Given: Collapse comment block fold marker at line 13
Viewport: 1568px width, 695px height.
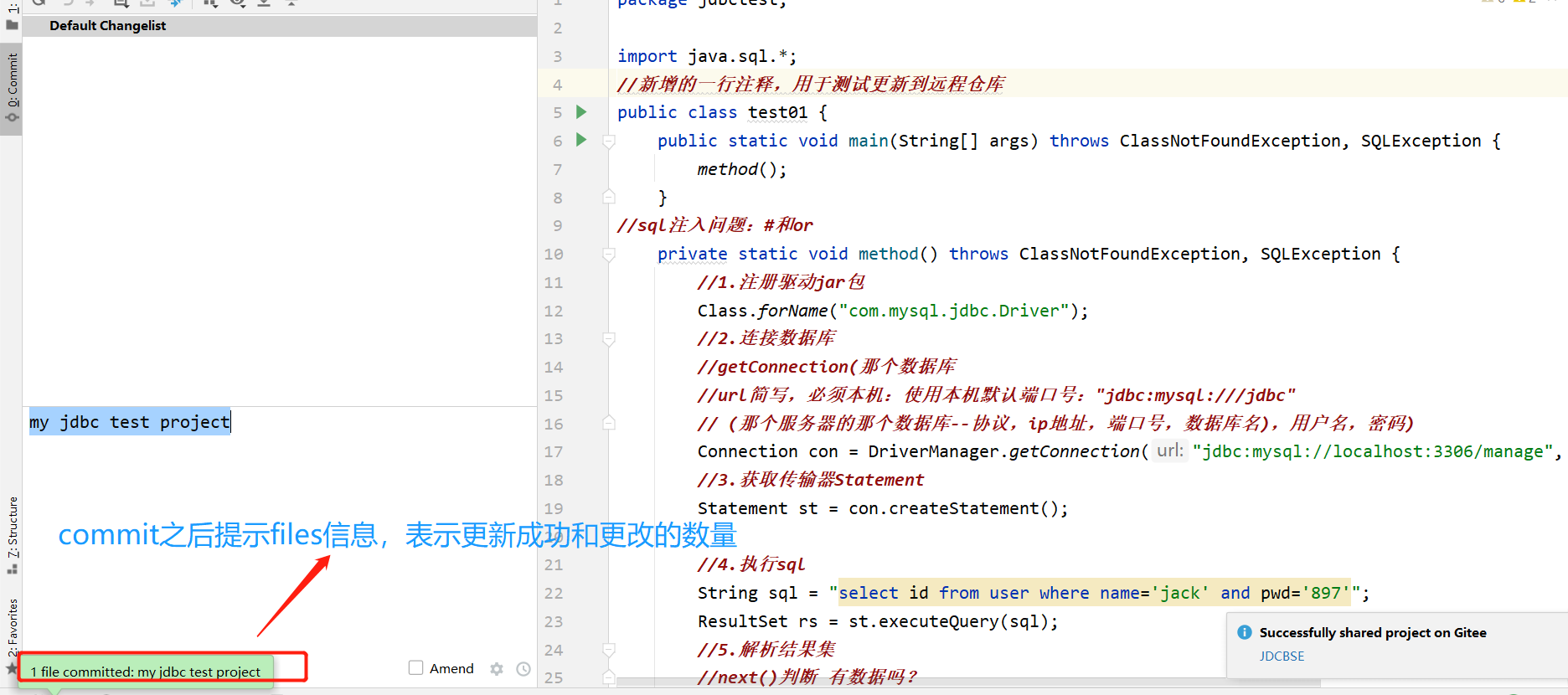Looking at the screenshot, I should point(609,339).
